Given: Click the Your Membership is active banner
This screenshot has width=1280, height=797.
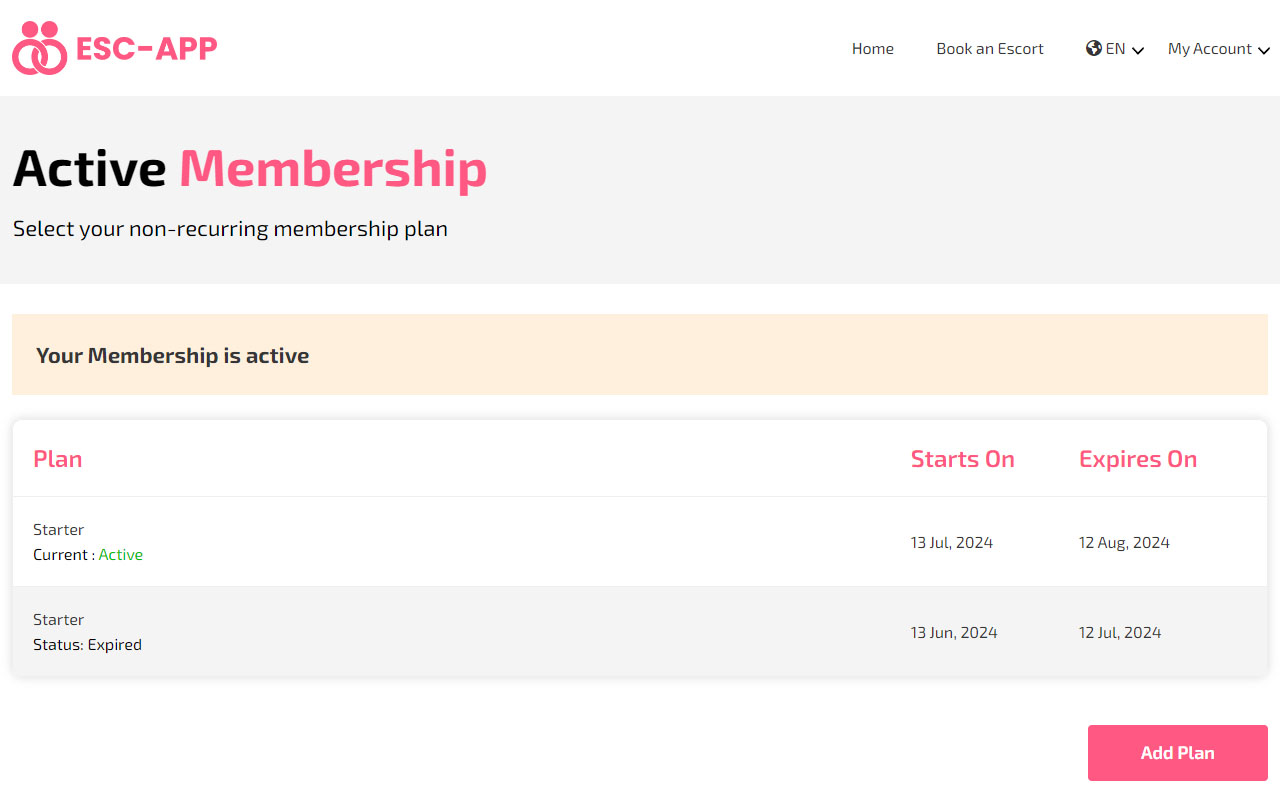Looking at the screenshot, I should coord(640,355).
